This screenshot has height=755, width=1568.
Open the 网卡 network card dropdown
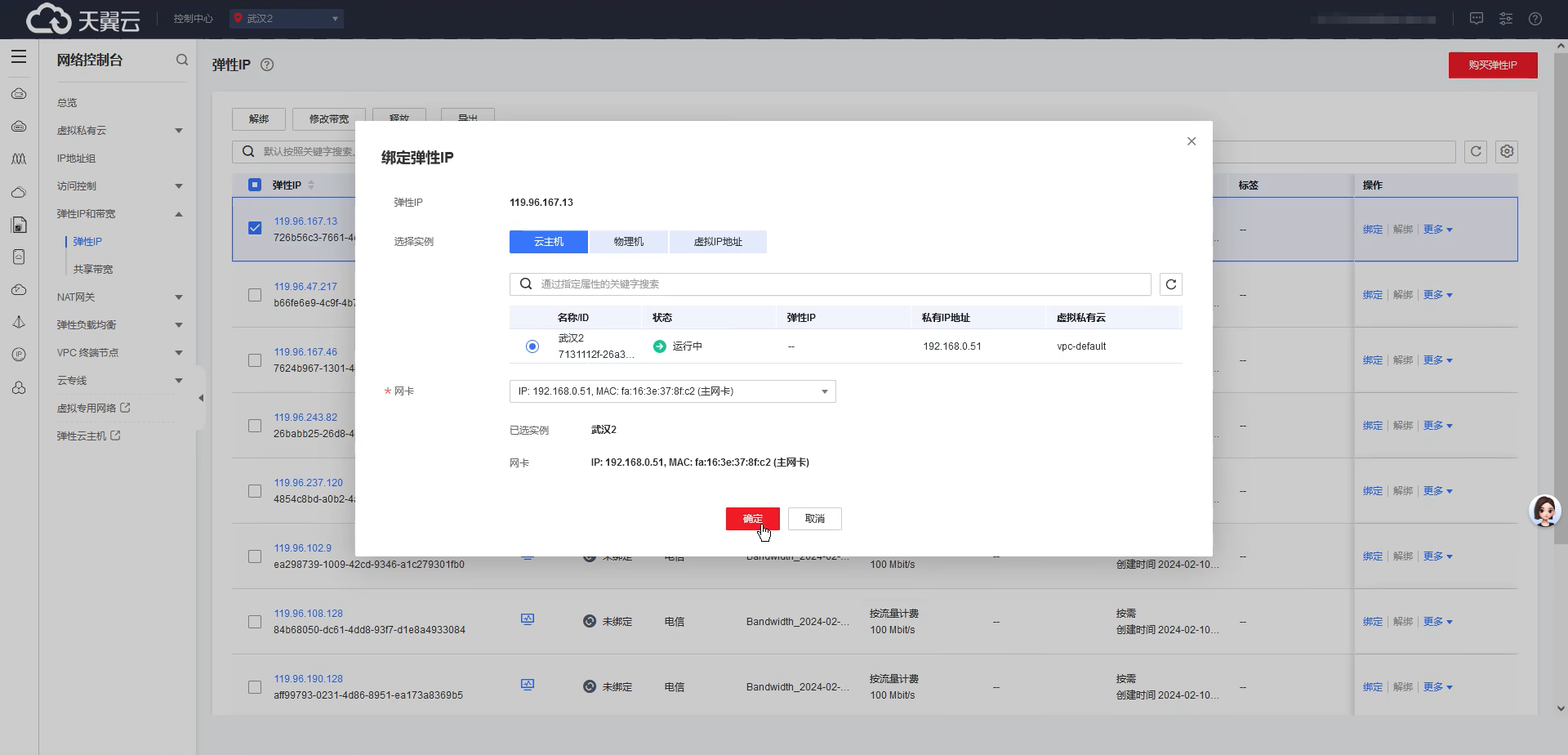coord(672,391)
